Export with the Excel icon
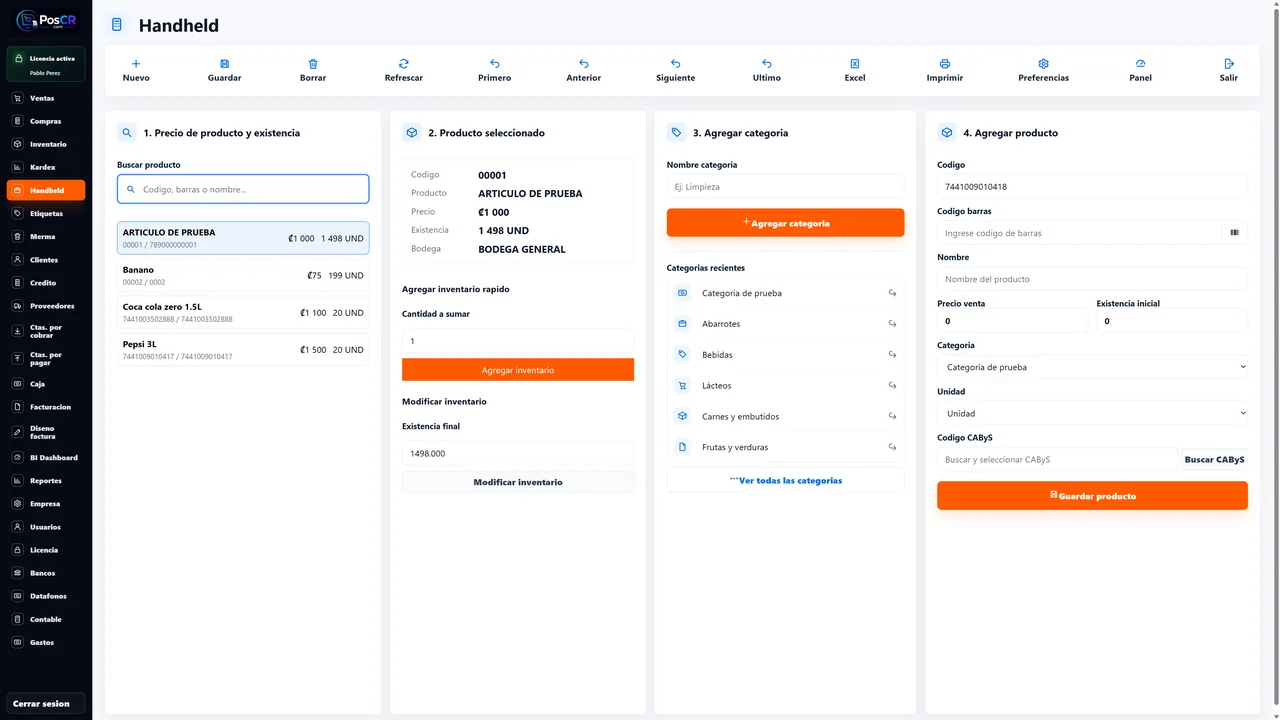The height and width of the screenshot is (720, 1280). (855, 63)
